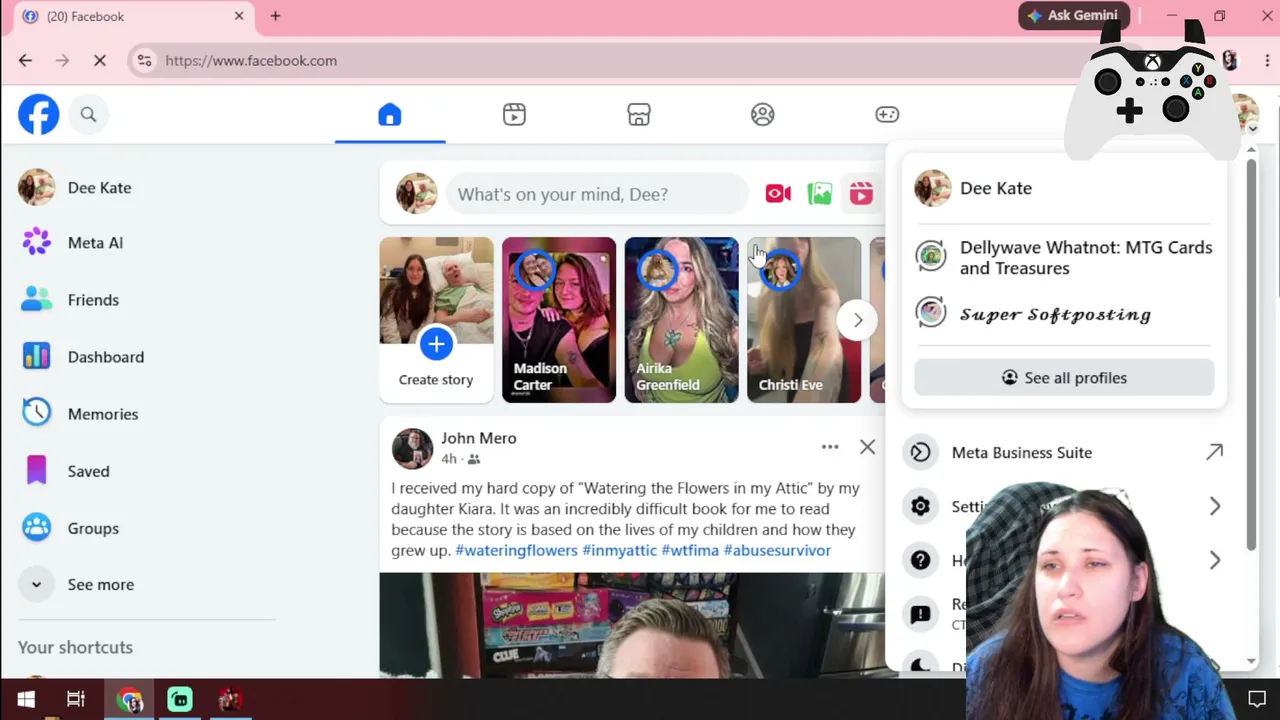Viewport: 1280px width, 720px height.
Task: Click the plus icon on Create story
Action: (436, 344)
